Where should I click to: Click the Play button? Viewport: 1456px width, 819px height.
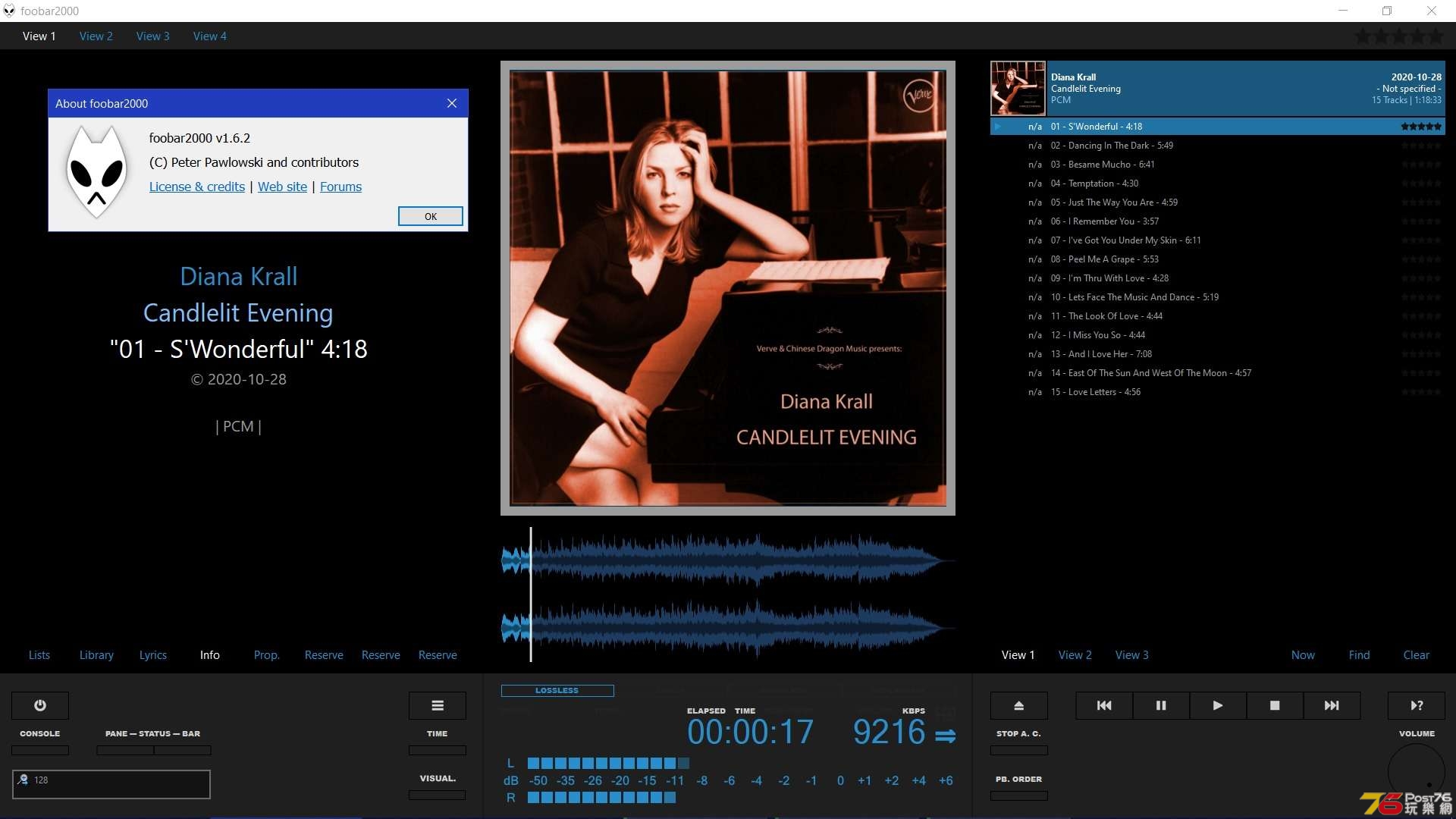(x=1218, y=705)
